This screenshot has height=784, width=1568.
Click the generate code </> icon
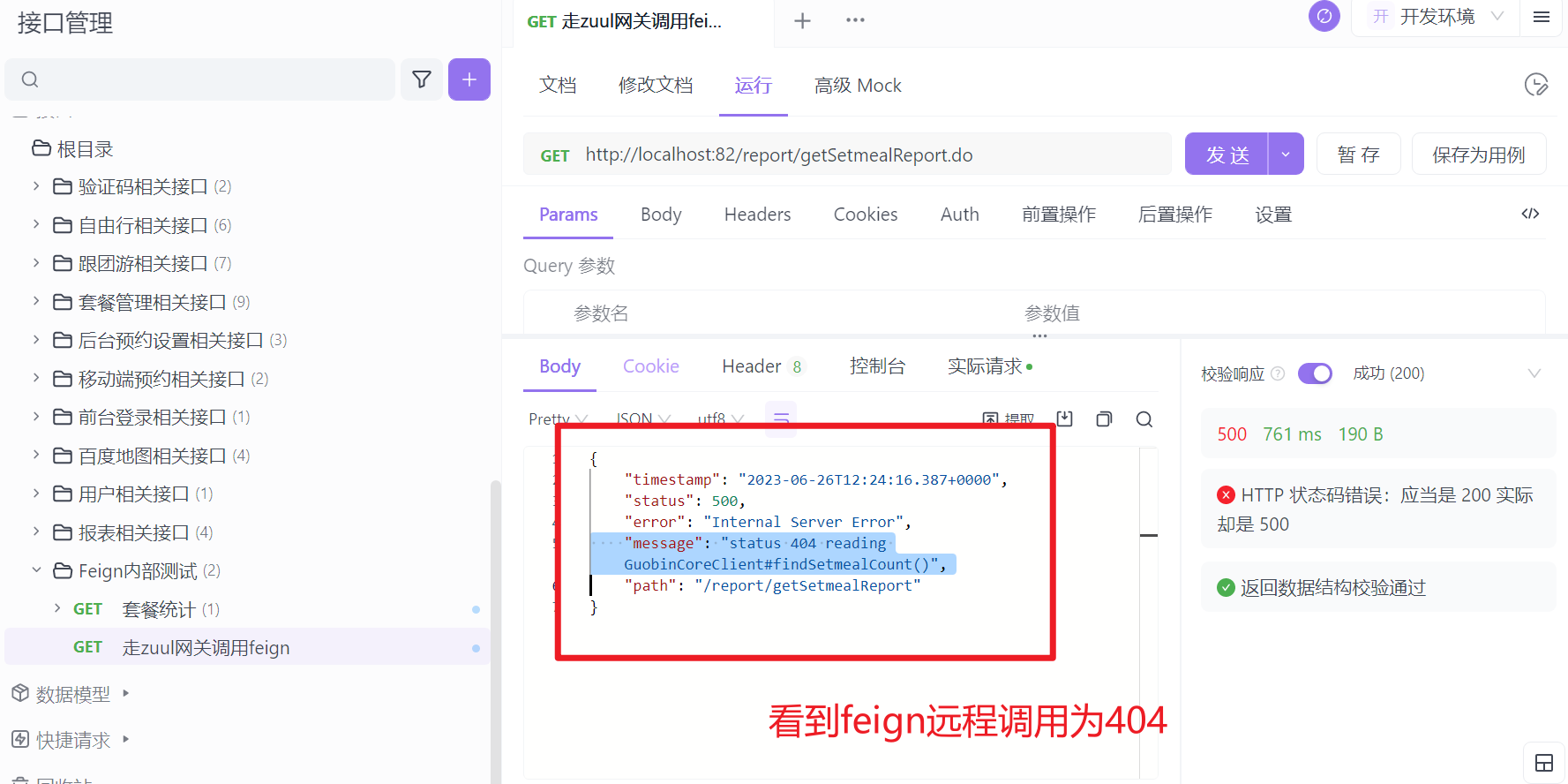1530,214
